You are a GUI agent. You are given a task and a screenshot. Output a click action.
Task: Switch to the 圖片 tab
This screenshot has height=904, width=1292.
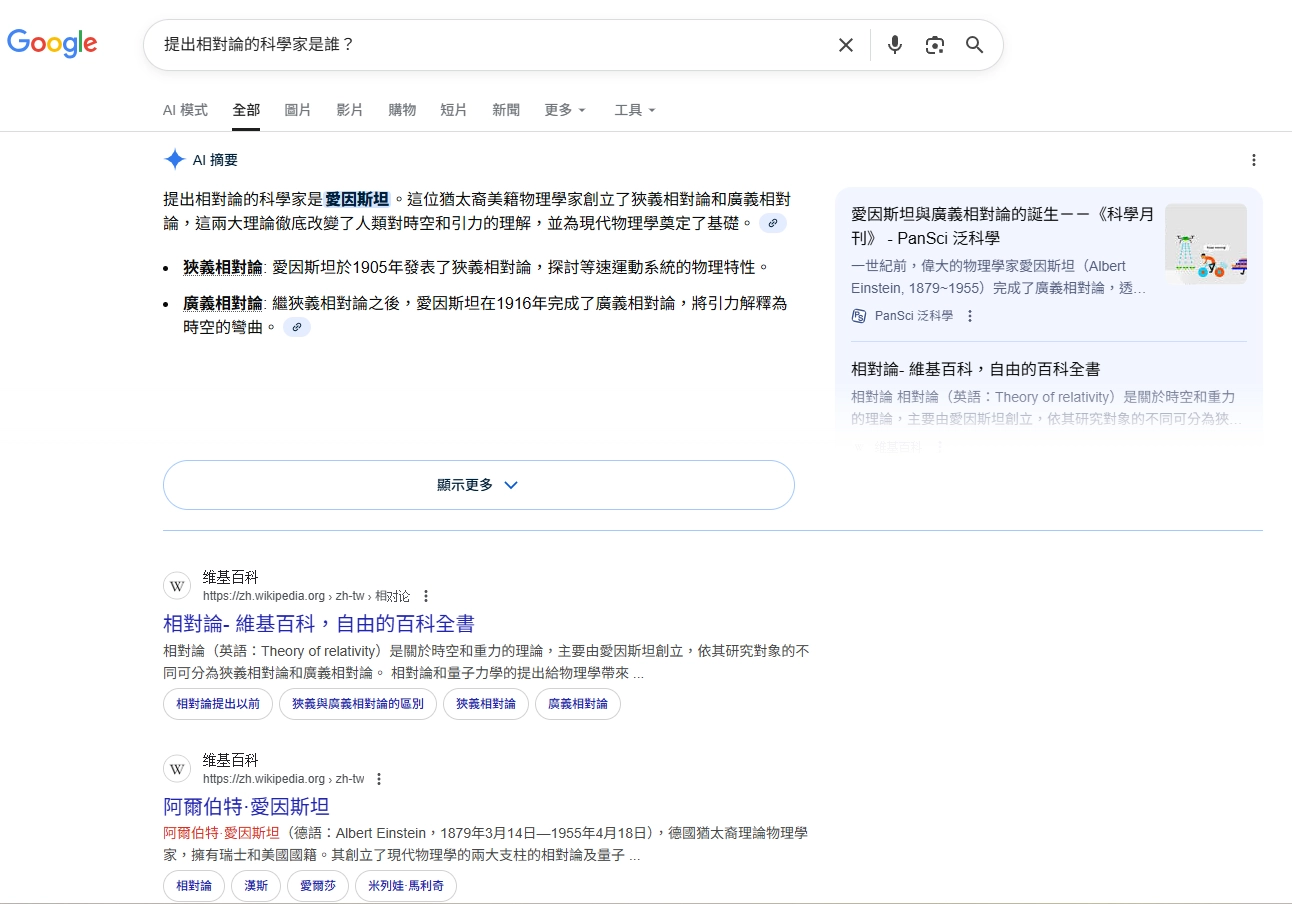pos(298,110)
